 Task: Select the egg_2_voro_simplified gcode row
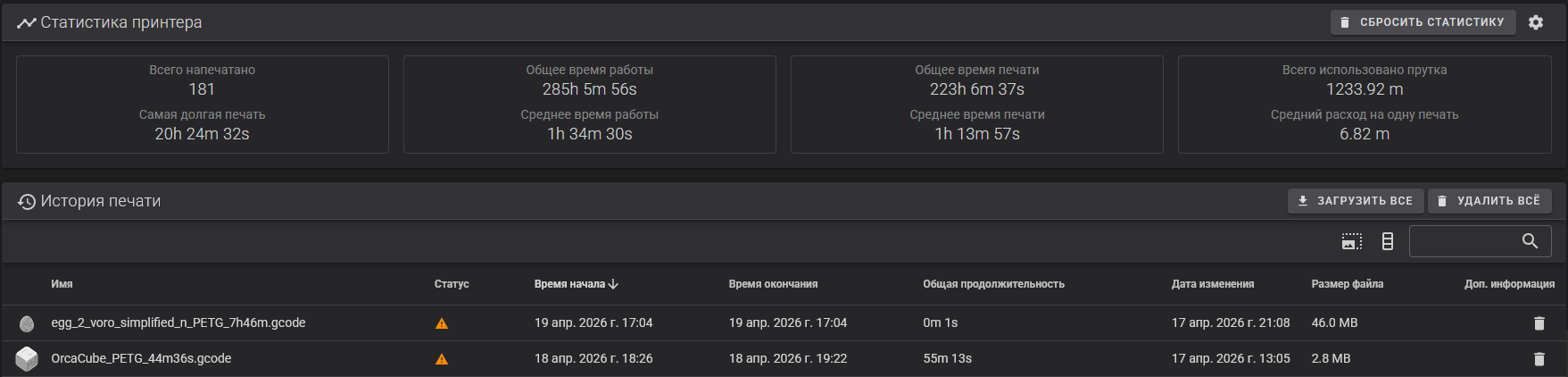tap(784, 323)
